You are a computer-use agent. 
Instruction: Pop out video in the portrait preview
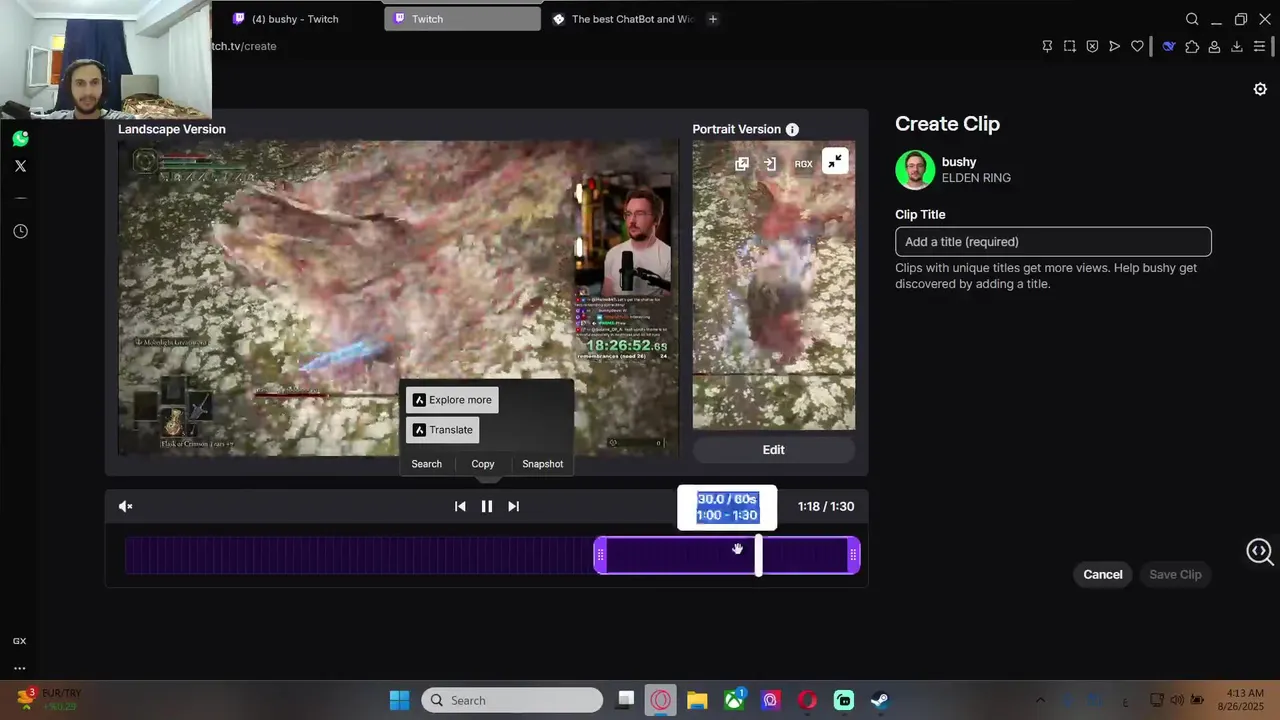(742, 164)
